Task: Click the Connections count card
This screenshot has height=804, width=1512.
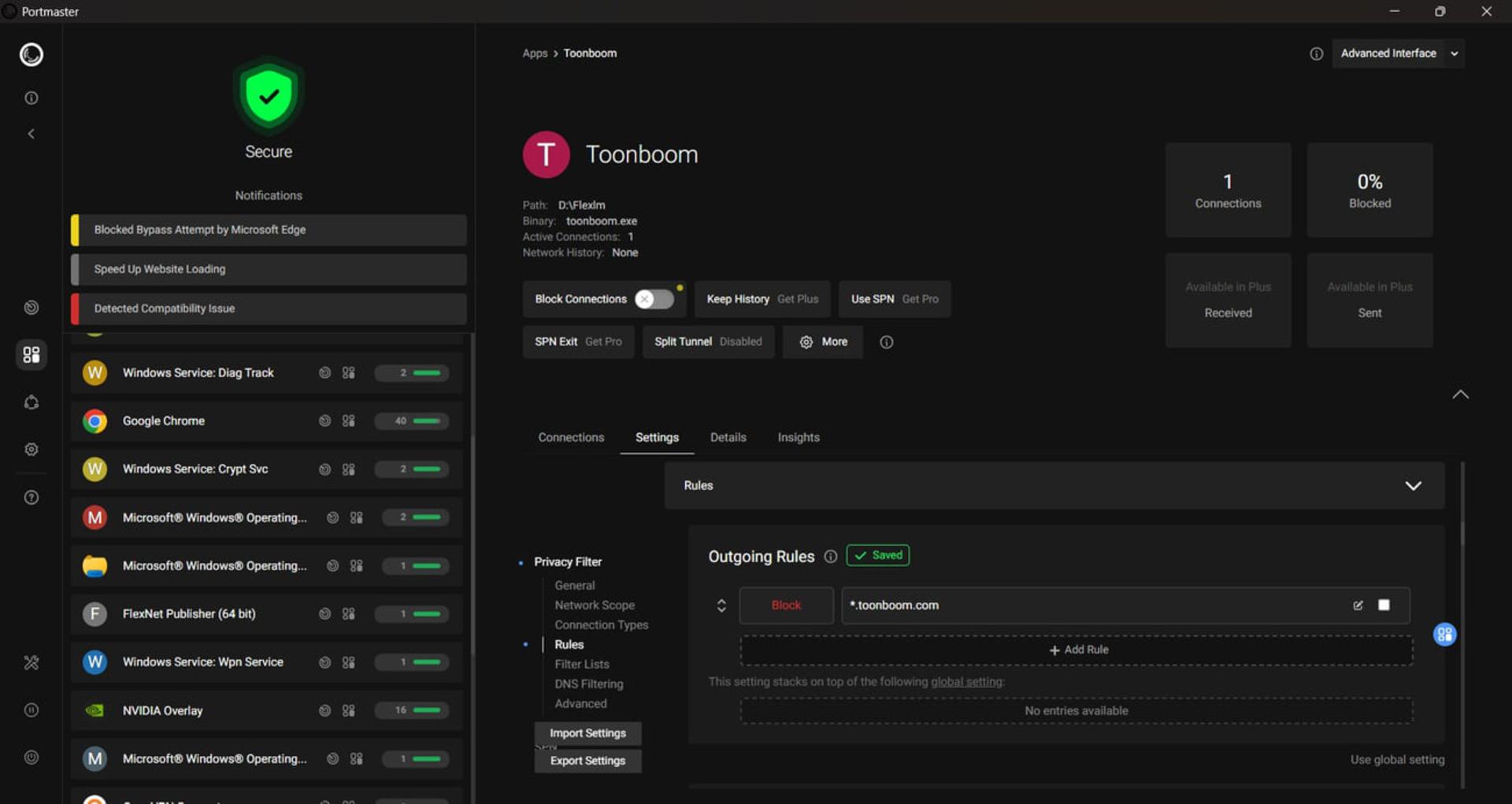Action: point(1228,190)
